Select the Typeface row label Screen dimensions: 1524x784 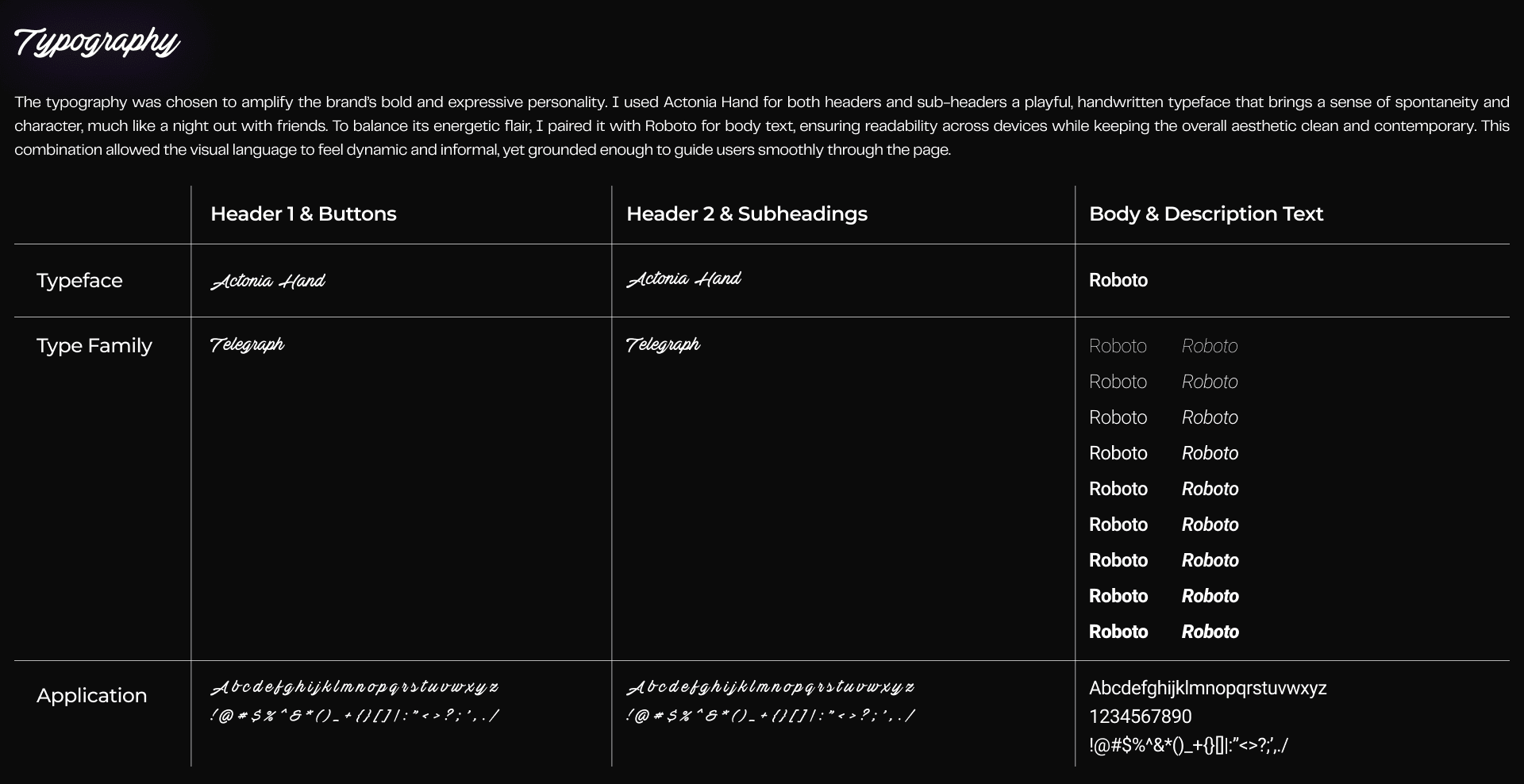(x=79, y=281)
